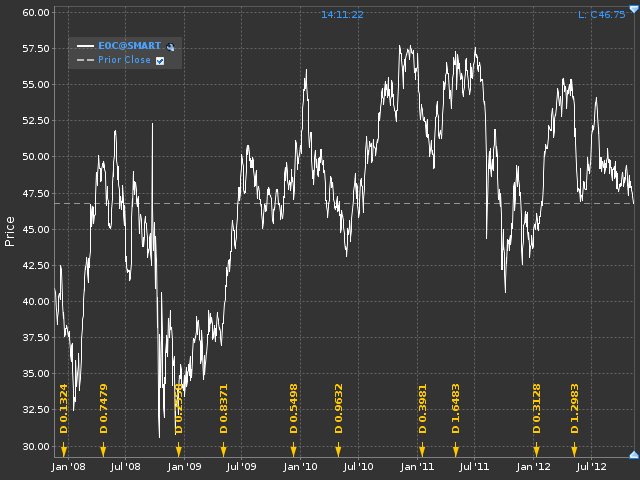The width and height of the screenshot is (640, 480).
Task: Click the L: C46.75 last price label
Action: coord(602,15)
